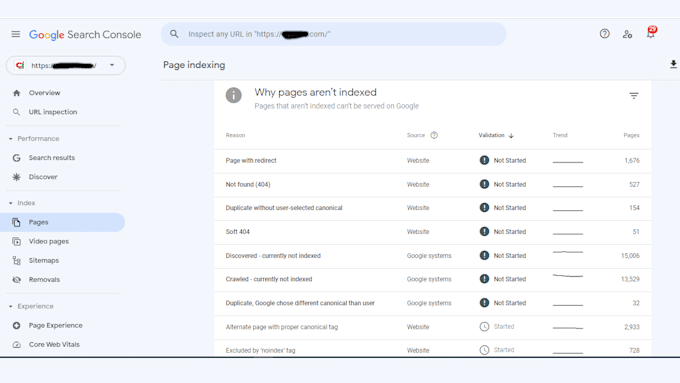Click the info icon beside Why pages aren't indexed
Image resolution: width=680 pixels, height=383 pixels.
(233, 95)
